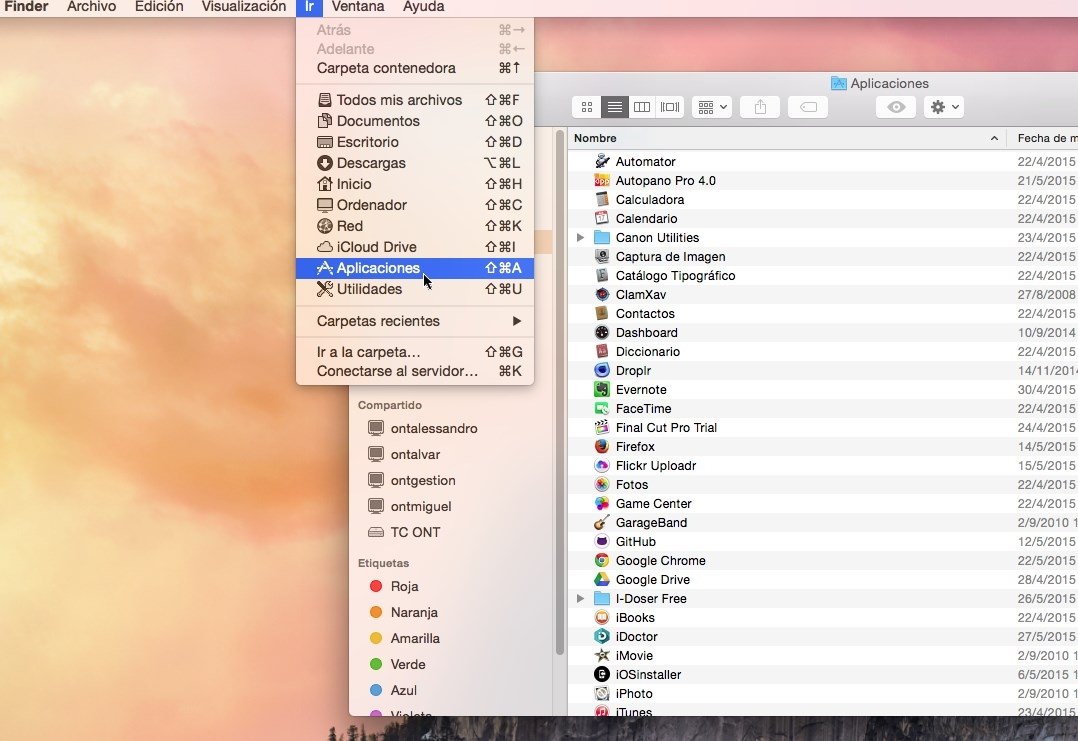Select the Azul blue tag
This screenshot has width=1078, height=741.
coord(393,690)
